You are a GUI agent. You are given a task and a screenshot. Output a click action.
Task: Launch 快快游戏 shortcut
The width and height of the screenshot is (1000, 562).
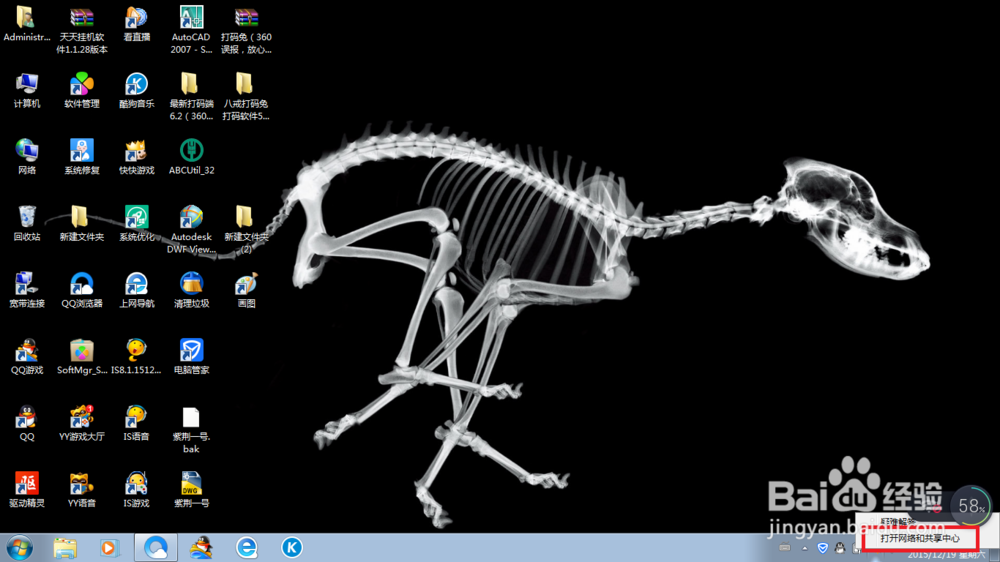tap(136, 157)
